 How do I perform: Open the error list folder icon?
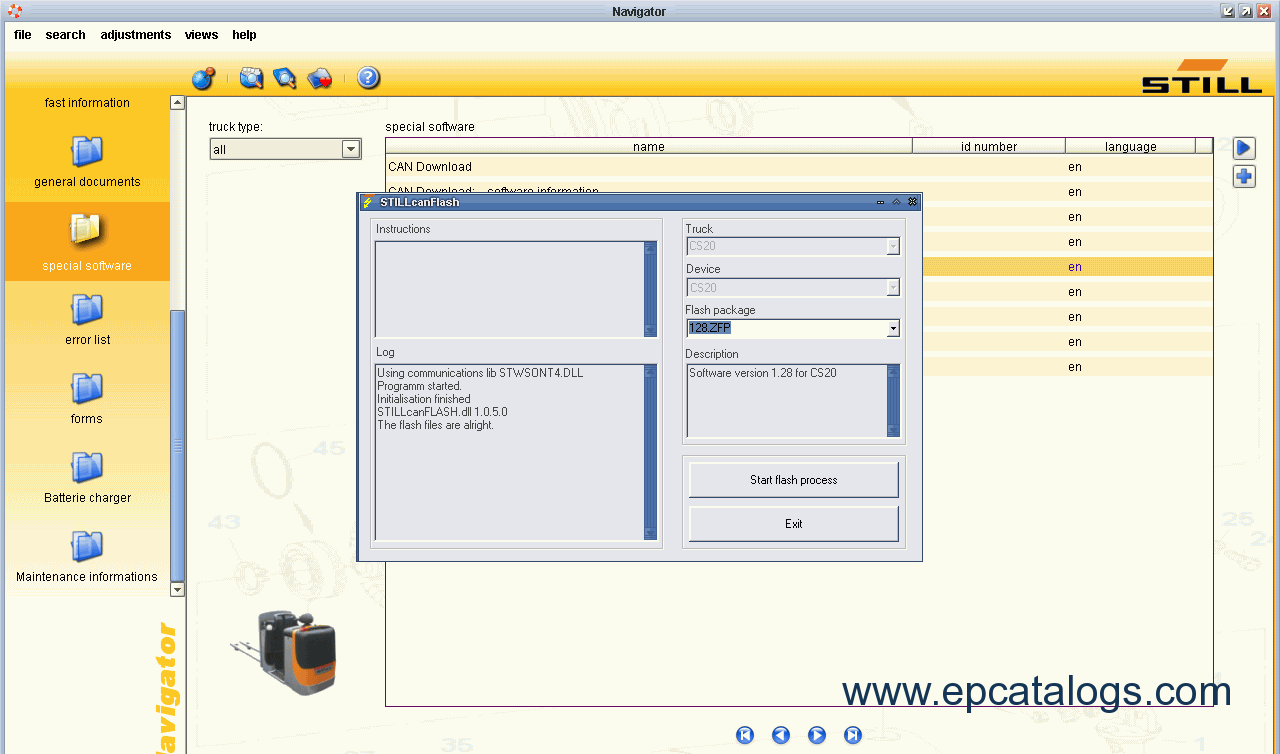(x=87, y=309)
